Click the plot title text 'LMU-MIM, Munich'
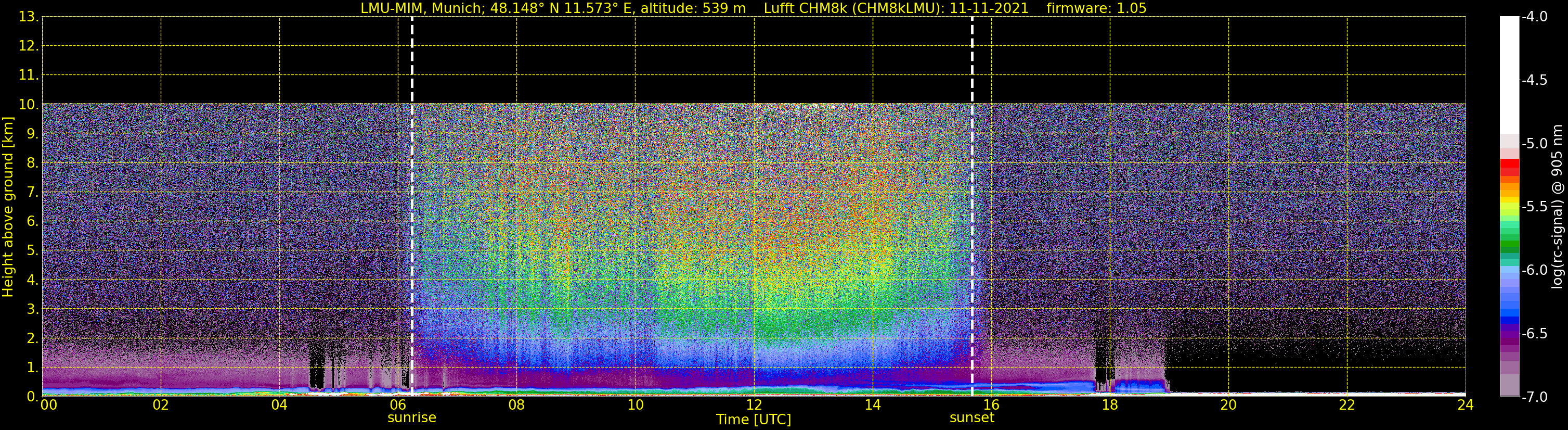1568x430 pixels. (x=421, y=8)
